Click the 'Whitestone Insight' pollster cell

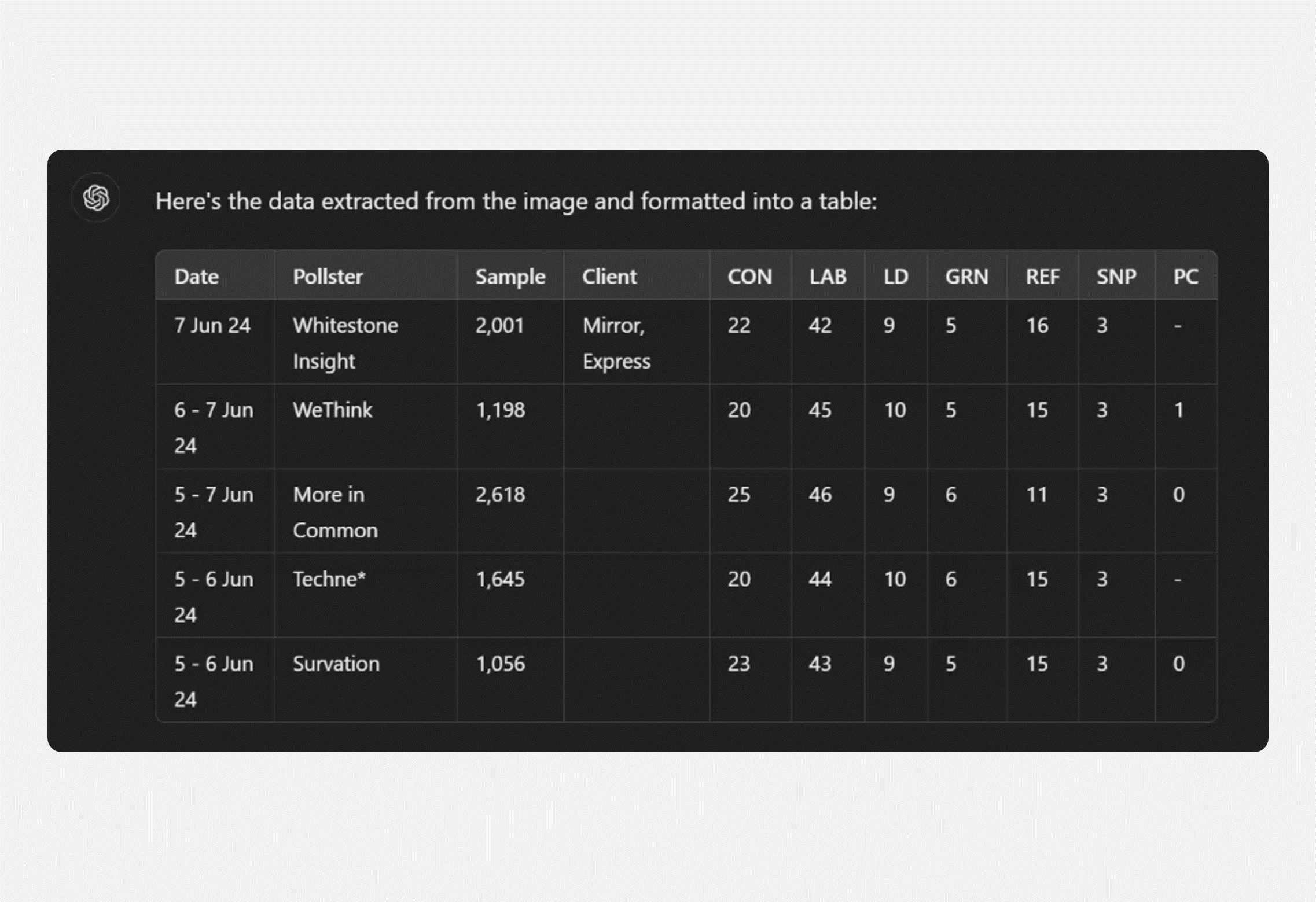tap(345, 343)
